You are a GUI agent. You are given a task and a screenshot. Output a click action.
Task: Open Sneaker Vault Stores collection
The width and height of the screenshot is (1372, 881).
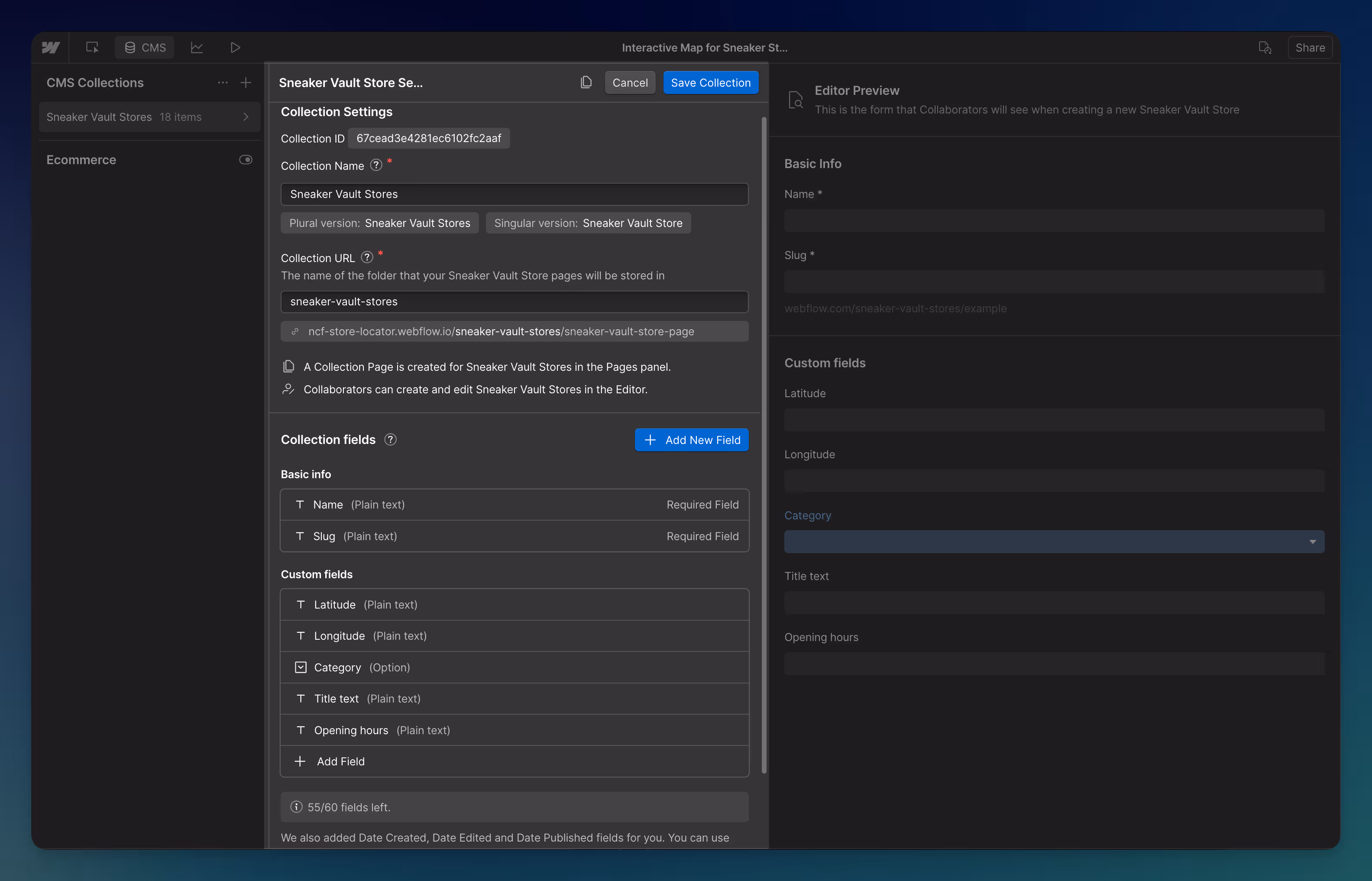point(149,117)
